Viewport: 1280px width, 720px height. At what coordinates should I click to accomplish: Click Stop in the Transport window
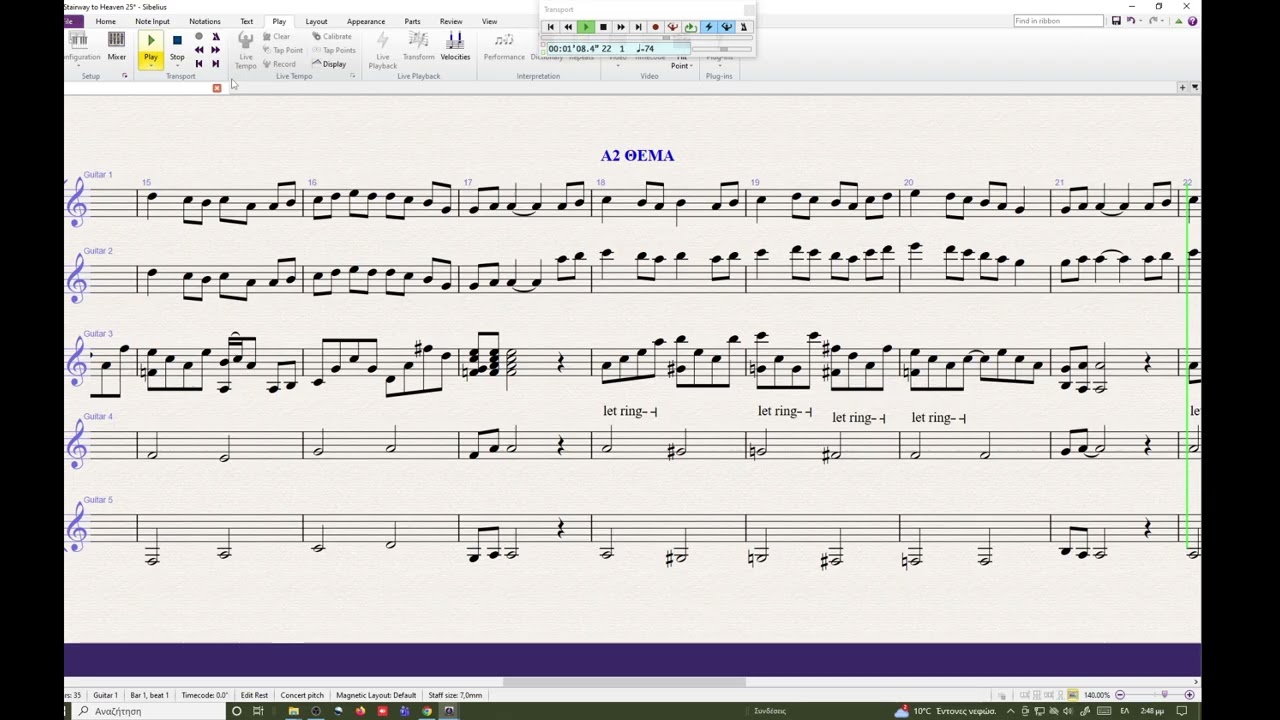[603, 27]
